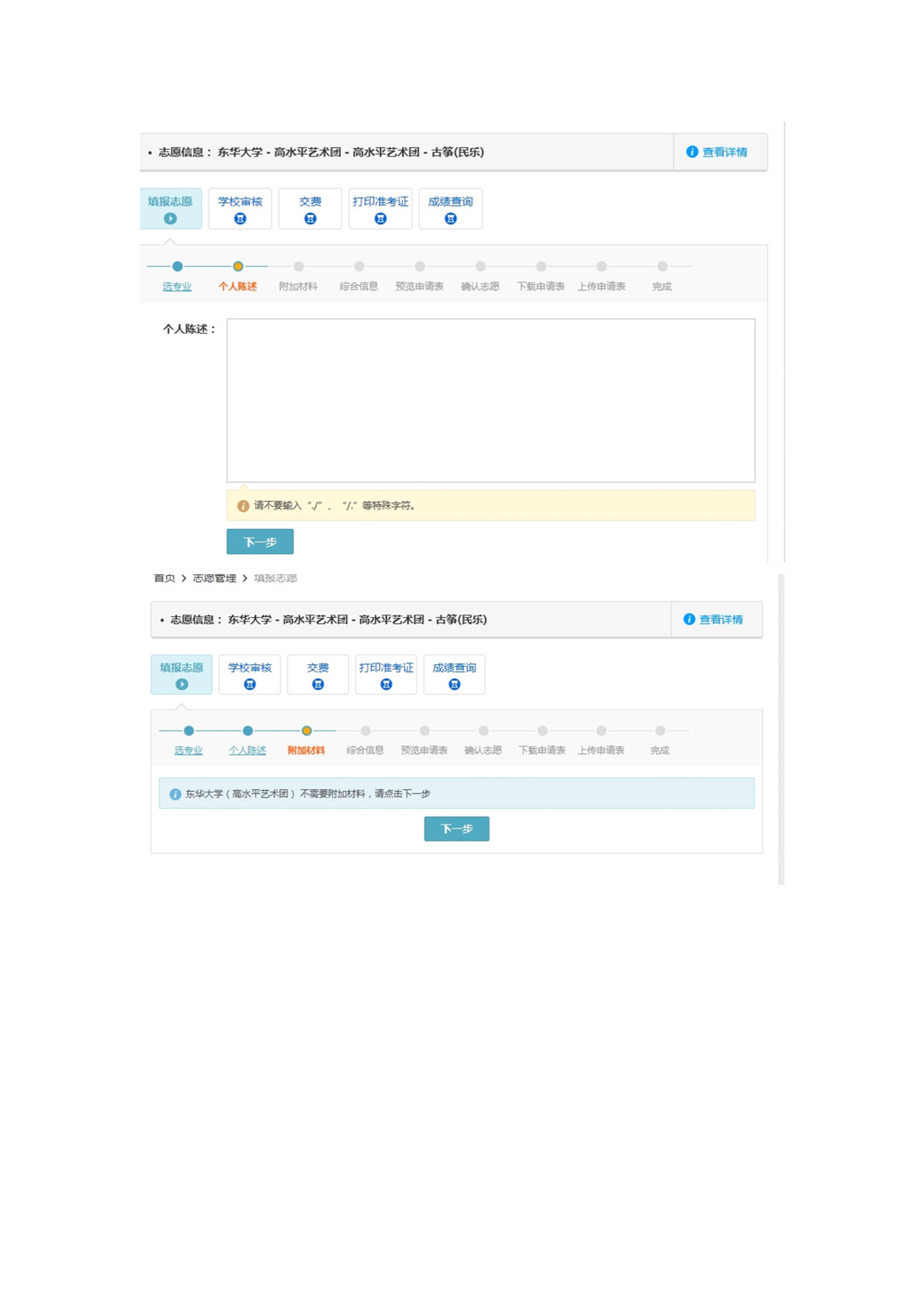Image resolution: width=924 pixels, height=1307 pixels.
Task: Click 完成 step in upper progress bar
Action: 662,287
